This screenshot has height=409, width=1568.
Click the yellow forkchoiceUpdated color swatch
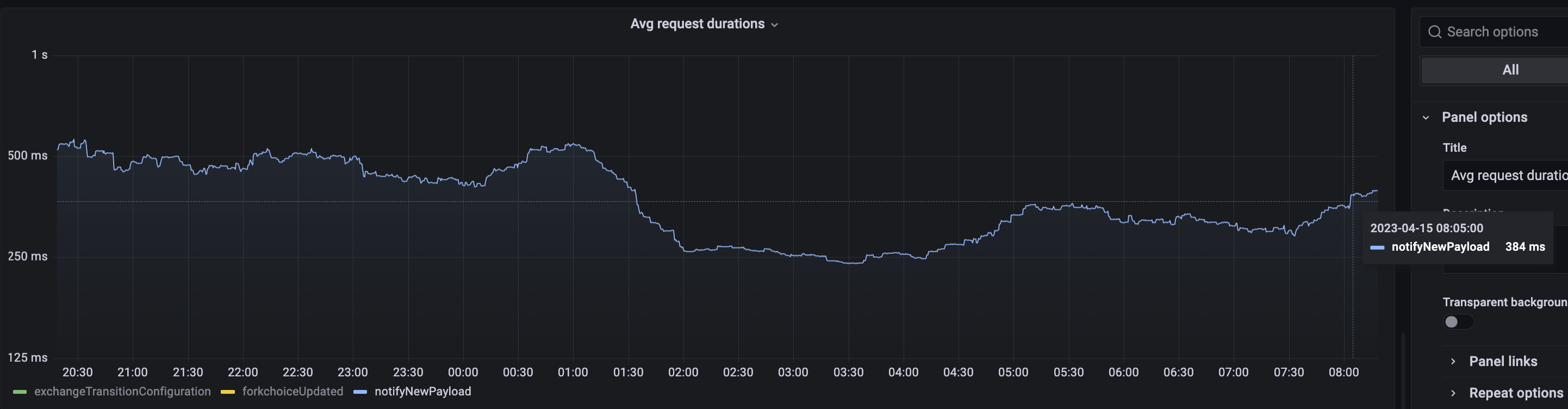point(228,392)
